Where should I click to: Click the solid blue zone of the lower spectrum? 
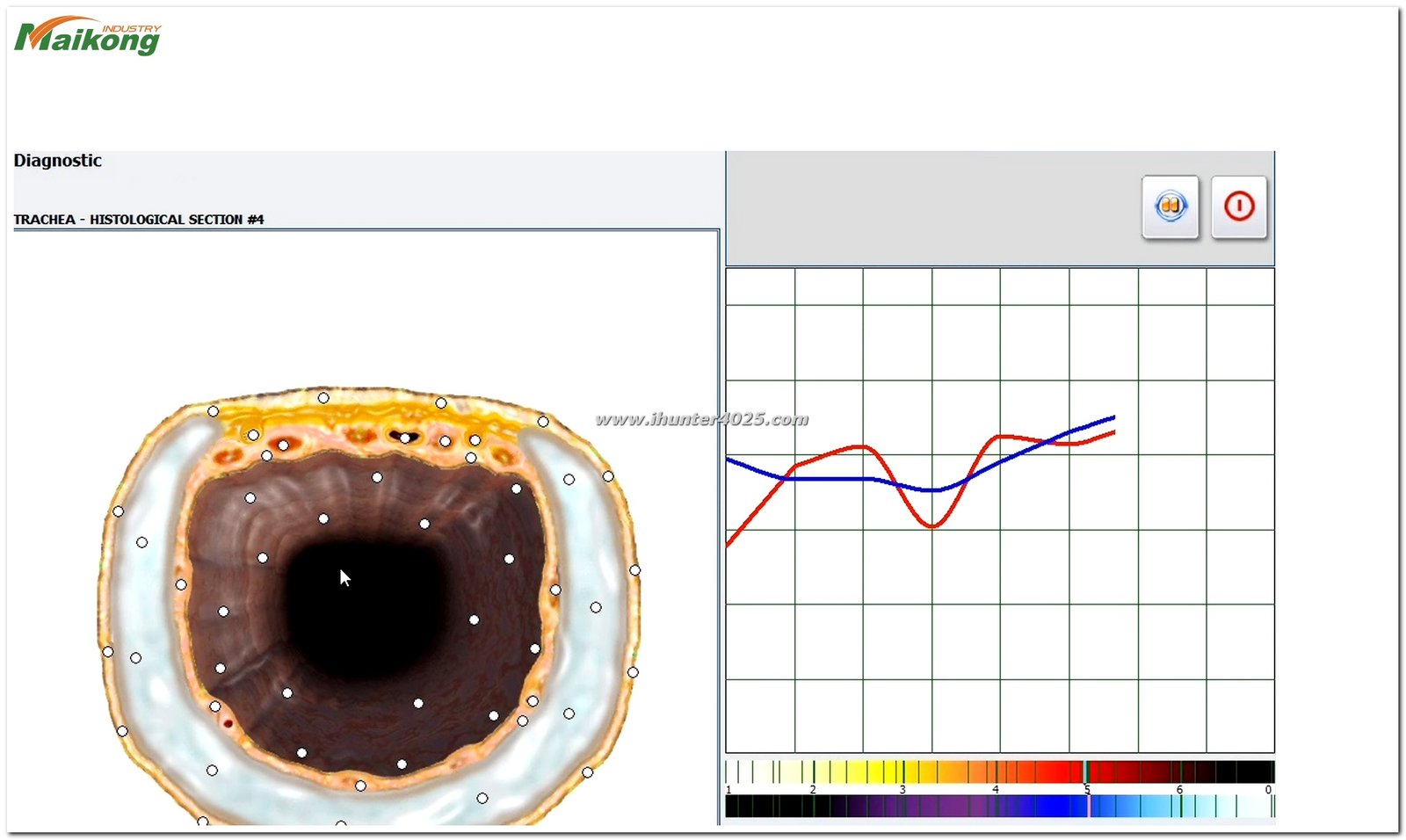point(1054,806)
